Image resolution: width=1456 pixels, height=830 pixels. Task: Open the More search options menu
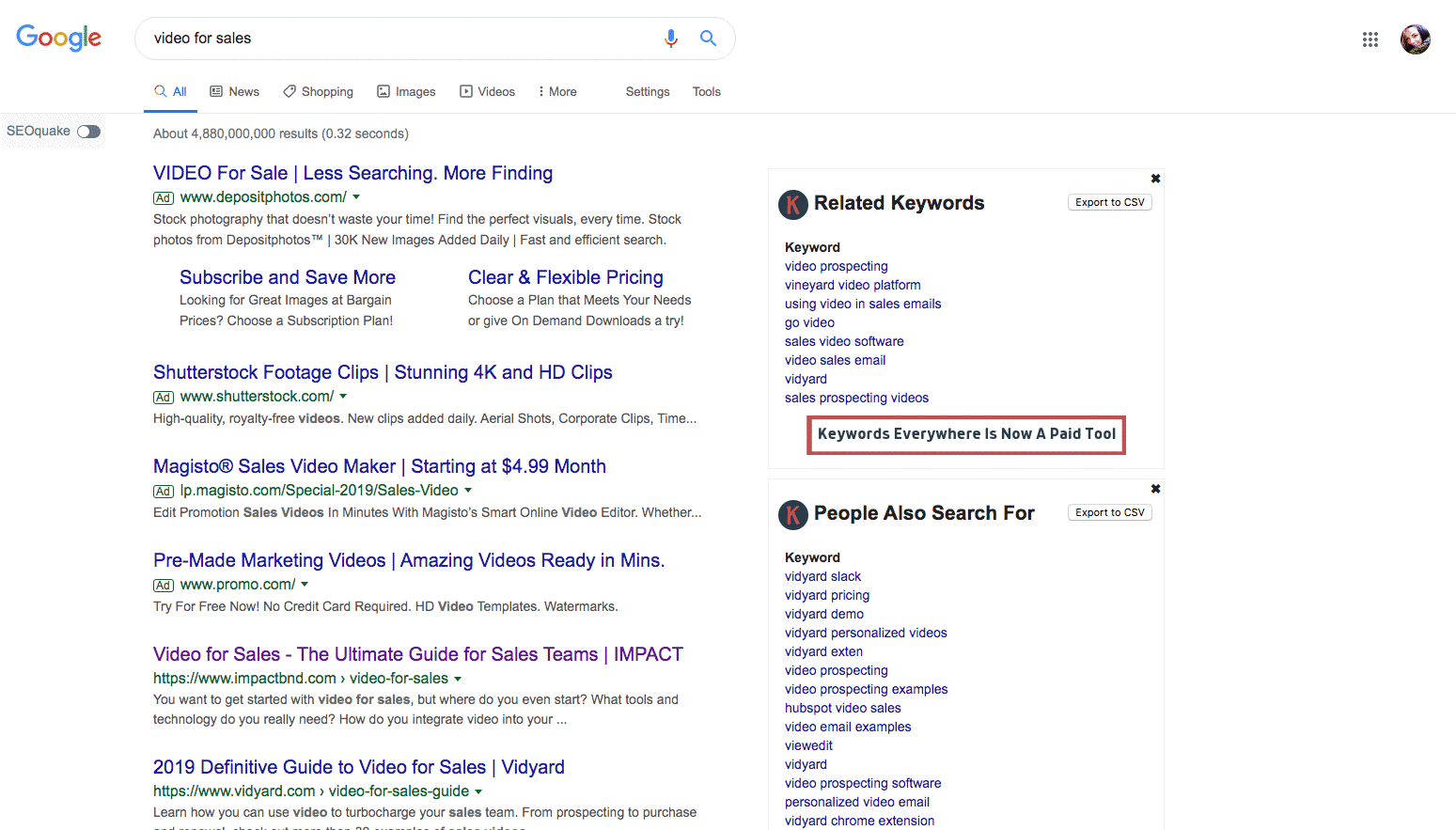[557, 91]
